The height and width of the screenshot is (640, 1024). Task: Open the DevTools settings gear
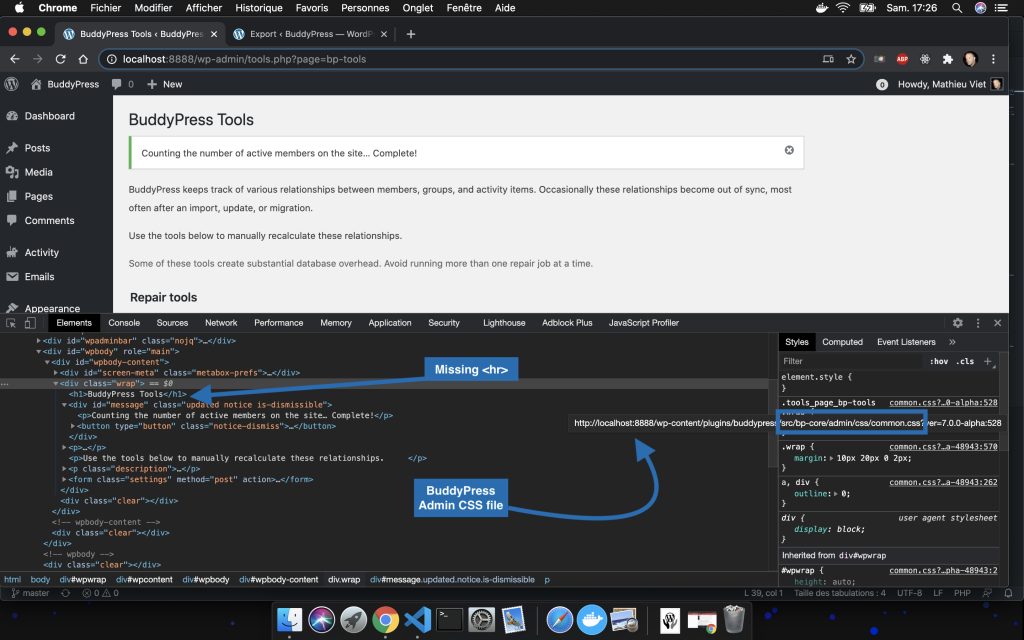coord(957,323)
